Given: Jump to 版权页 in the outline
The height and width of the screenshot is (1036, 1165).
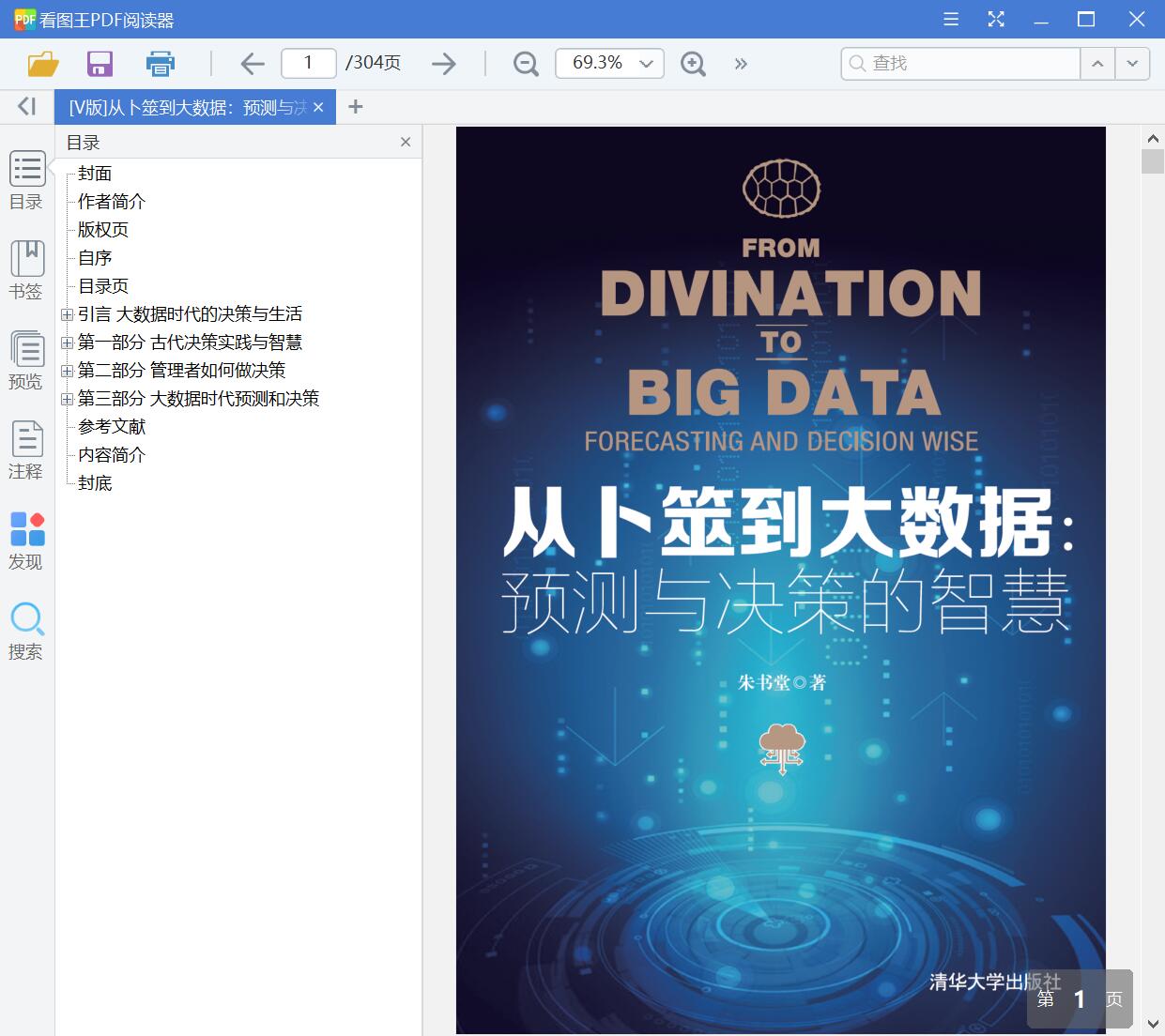Looking at the screenshot, I should pos(103,230).
